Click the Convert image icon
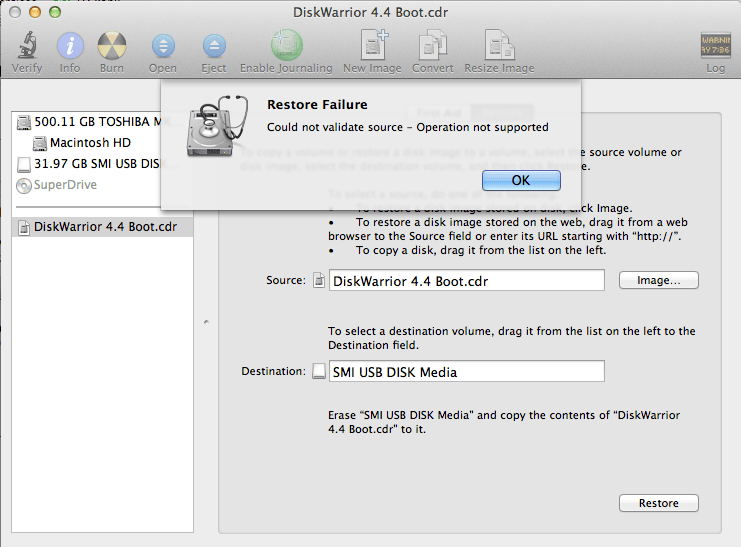The width and height of the screenshot is (741, 547). (432, 45)
